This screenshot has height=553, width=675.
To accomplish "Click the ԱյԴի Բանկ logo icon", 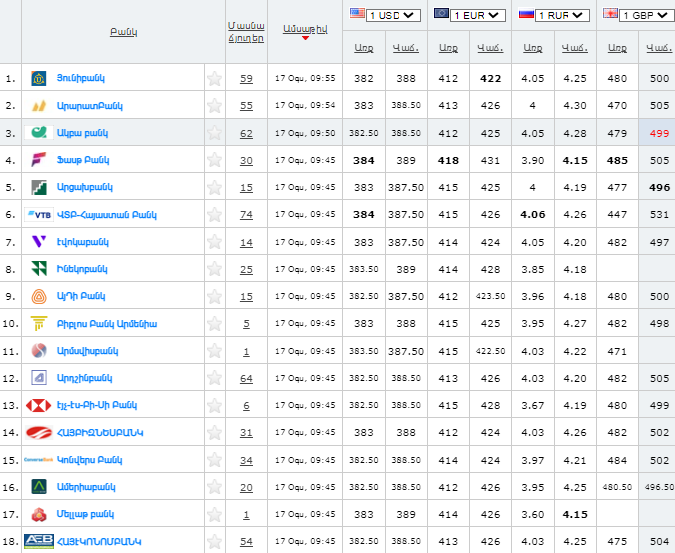I will tap(39, 296).
